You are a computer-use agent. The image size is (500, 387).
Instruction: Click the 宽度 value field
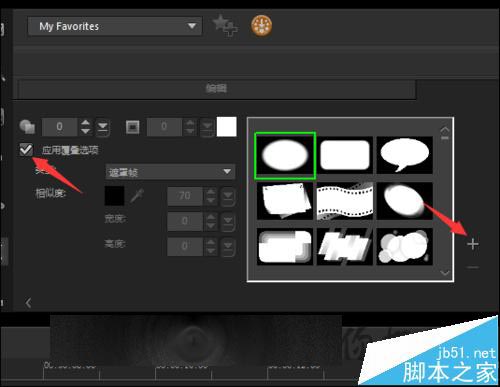pyautogui.click(x=185, y=221)
